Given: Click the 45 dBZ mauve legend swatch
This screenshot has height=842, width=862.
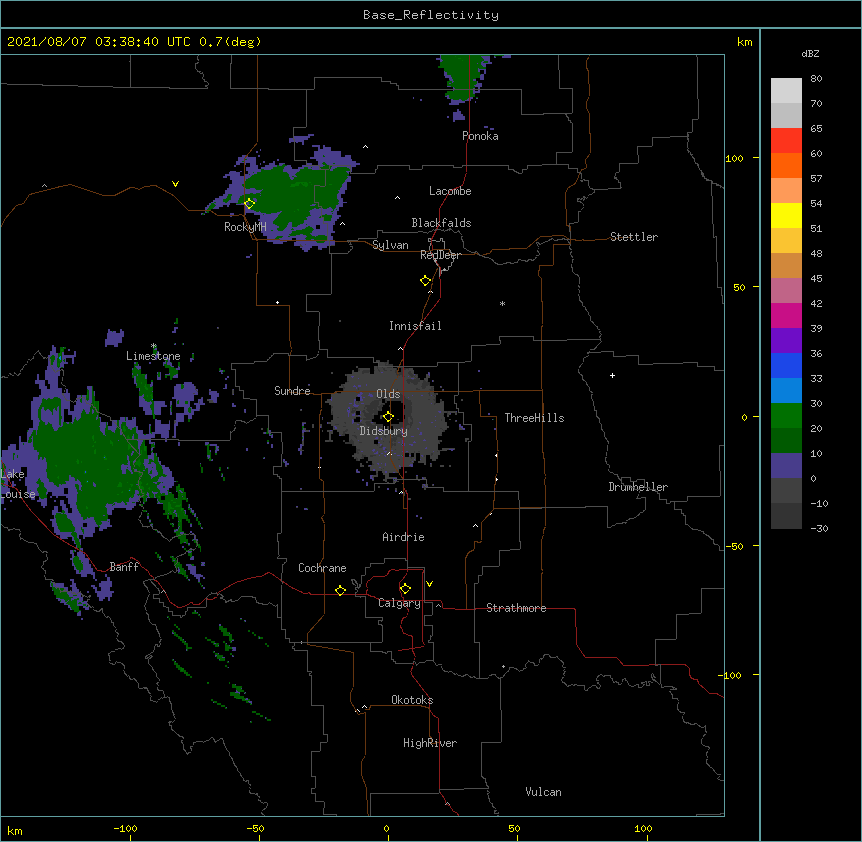Looking at the screenshot, I should (x=786, y=291).
